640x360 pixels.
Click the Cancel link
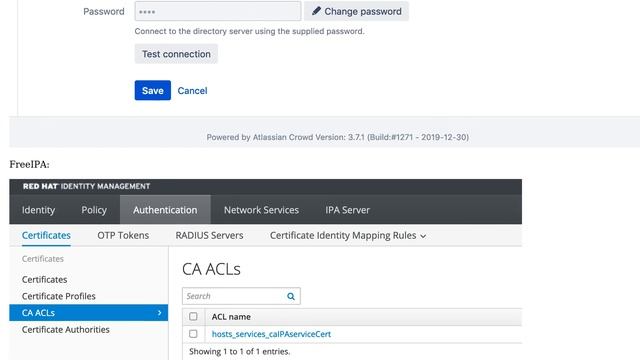[x=192, y=91]
